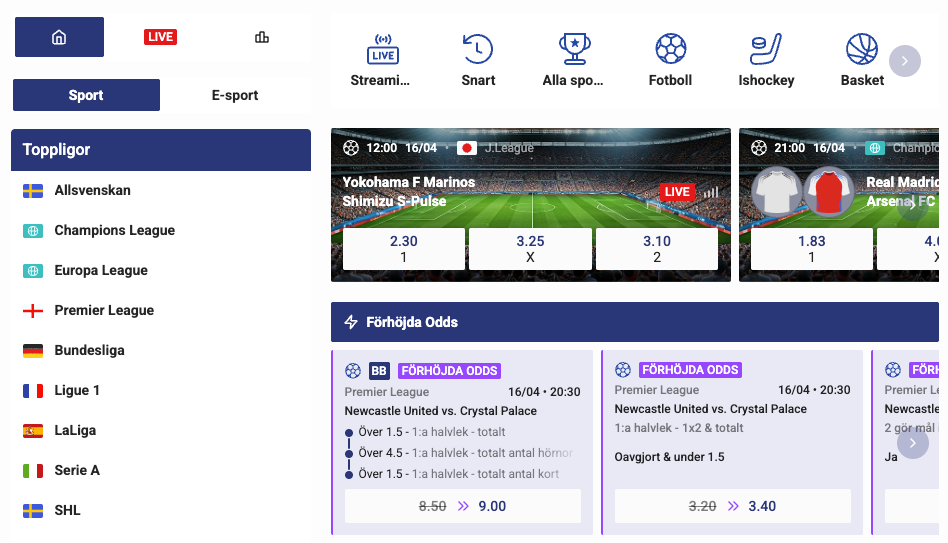The width and height of the screenshot is (948, 543).
Task: Click the Swedish flag beside Allsvenskan
Action: click(x=33, y=191)
